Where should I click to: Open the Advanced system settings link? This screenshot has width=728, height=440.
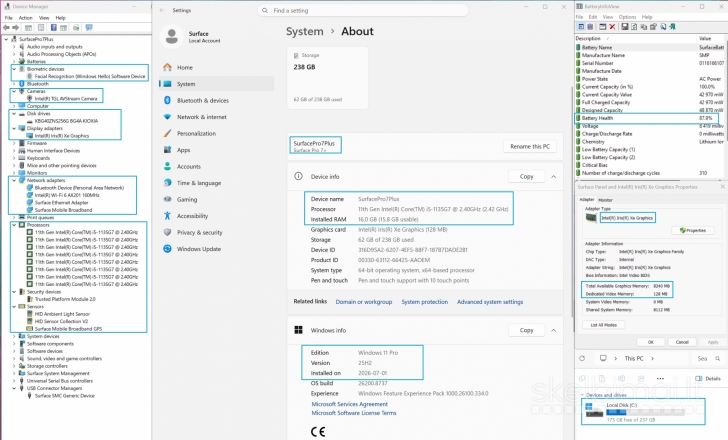(490, 302)
